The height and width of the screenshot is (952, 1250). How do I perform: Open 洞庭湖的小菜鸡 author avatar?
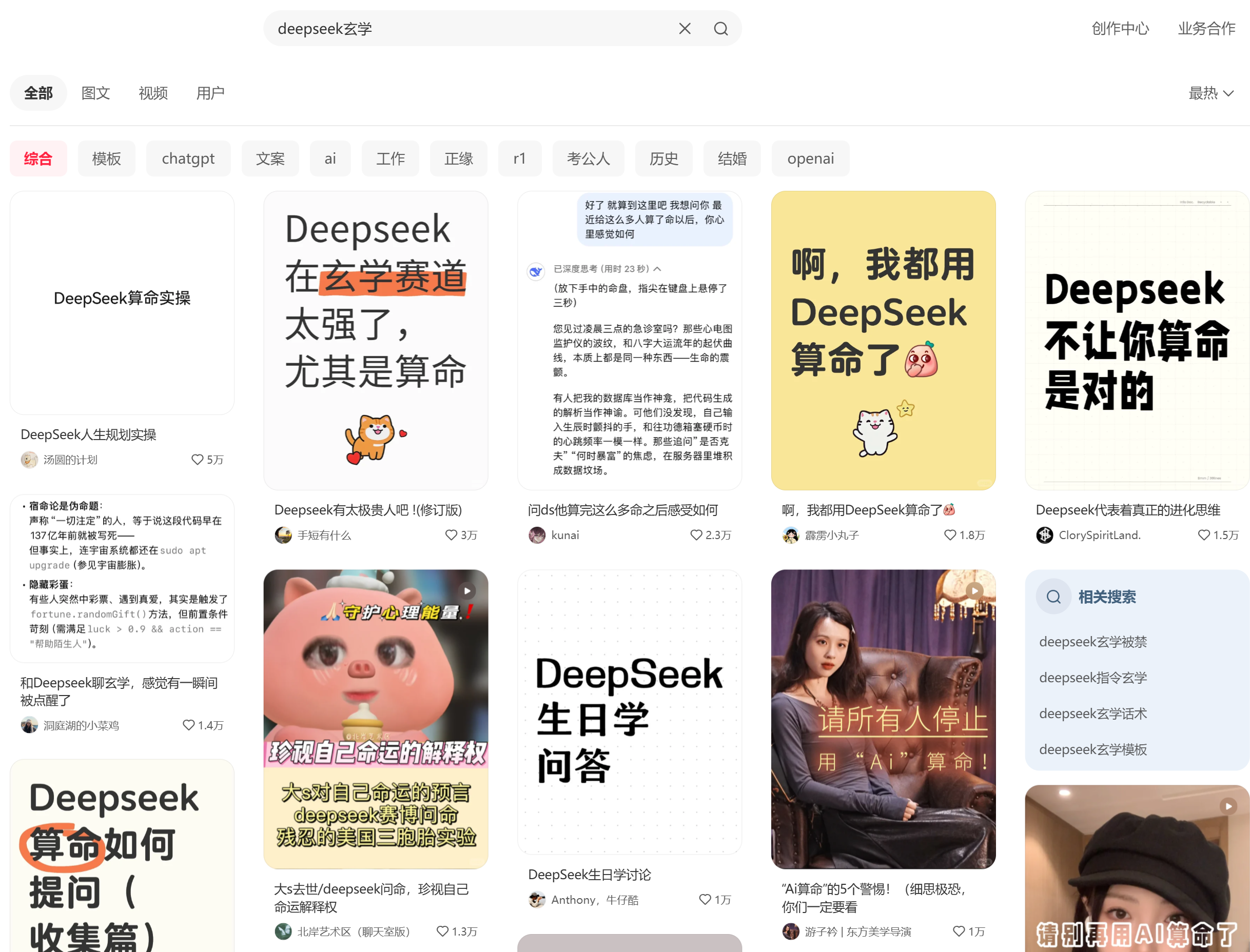(x=29, y=725)
